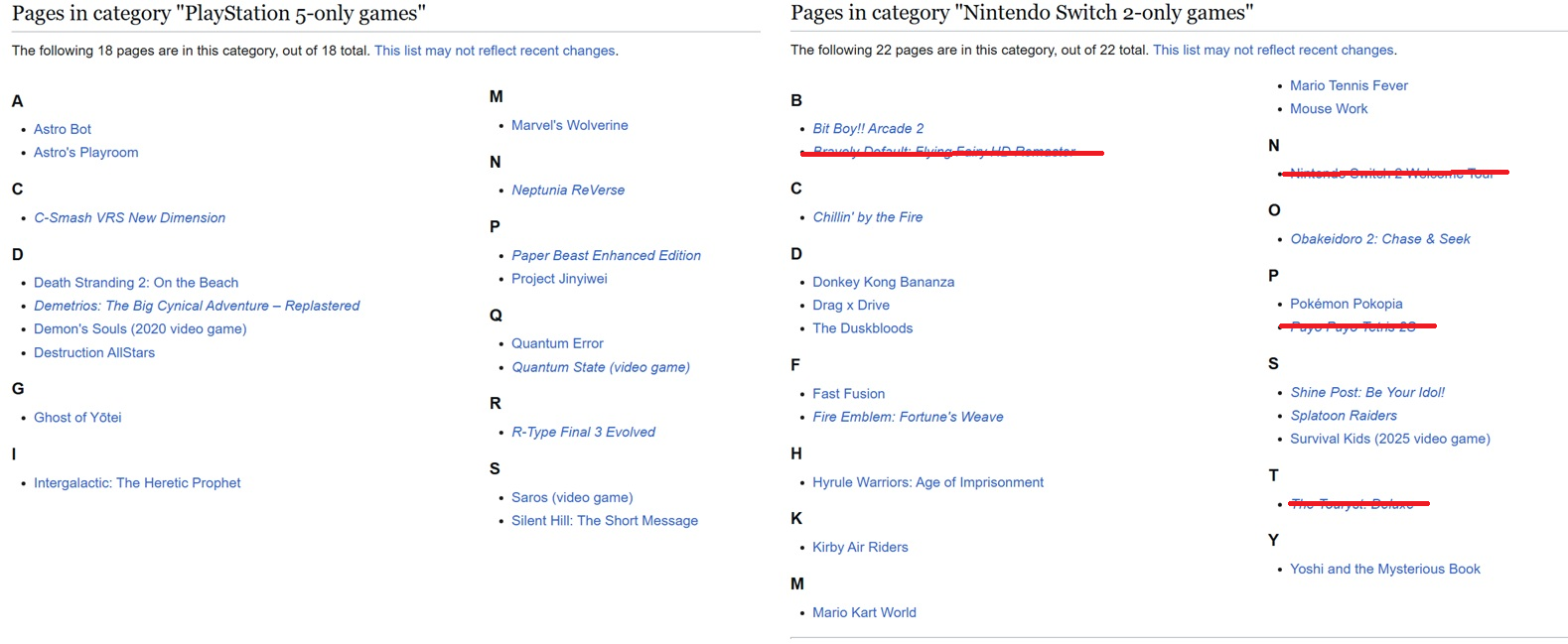
Task: Click the Neptunia ReVerse link
Action: (x=568, y=190)
